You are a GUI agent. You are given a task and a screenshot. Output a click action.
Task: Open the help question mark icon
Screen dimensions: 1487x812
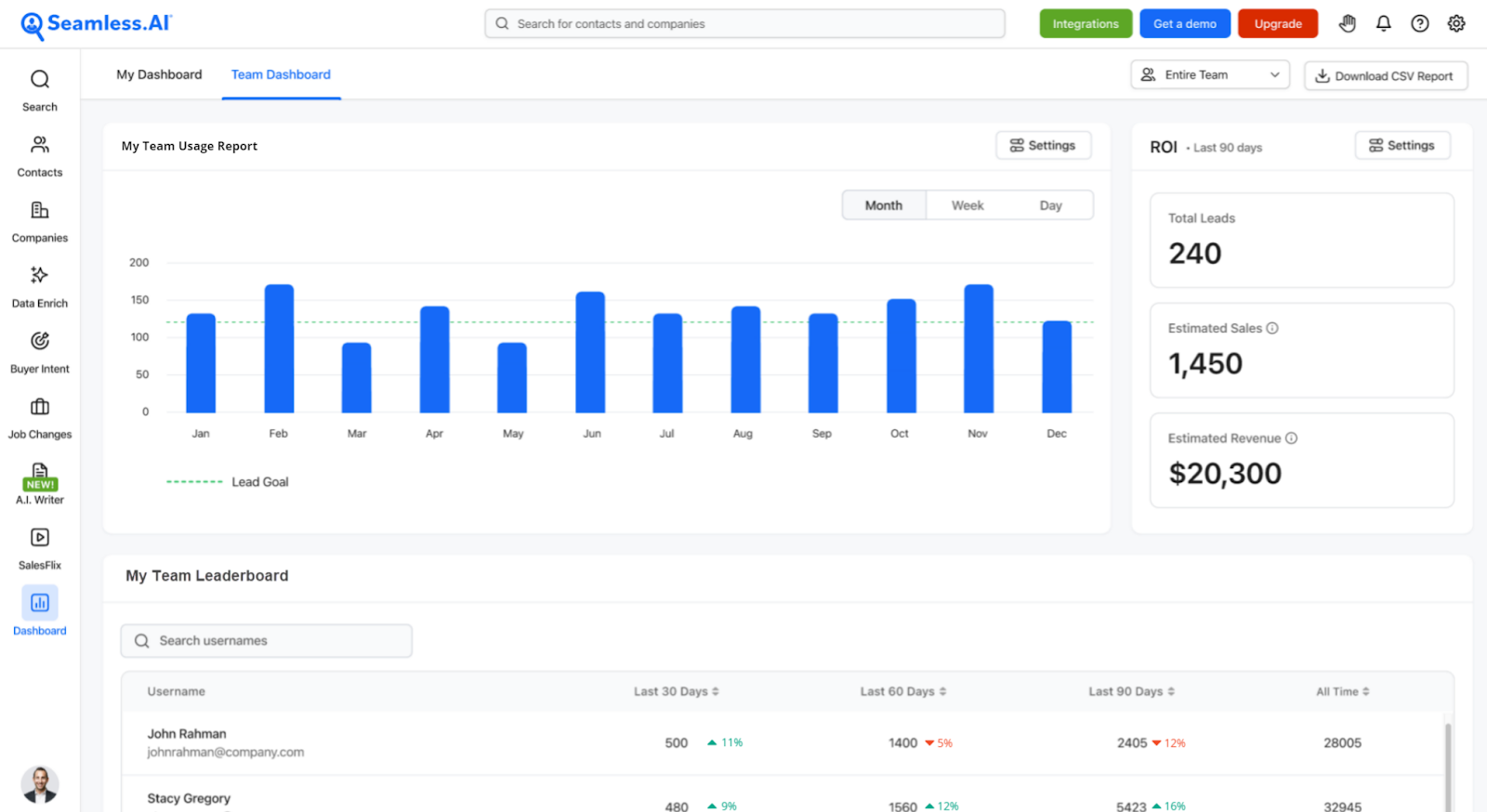1419,24
